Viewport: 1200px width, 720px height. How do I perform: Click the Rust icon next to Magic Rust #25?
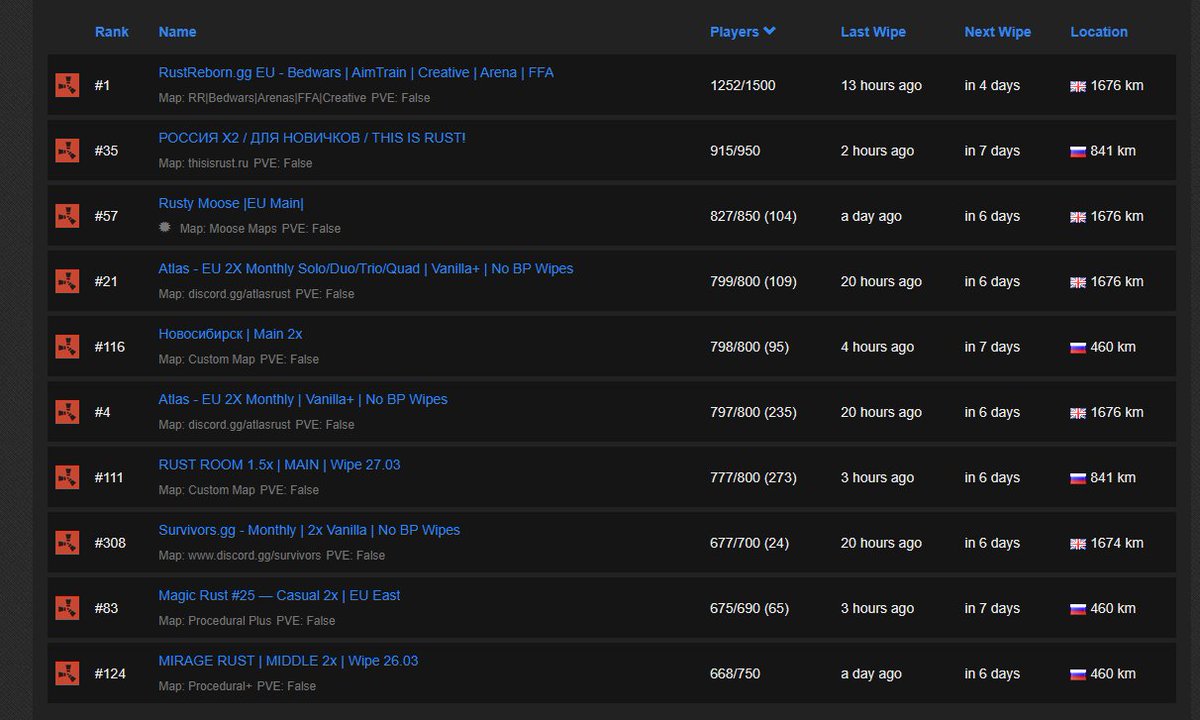67,608
